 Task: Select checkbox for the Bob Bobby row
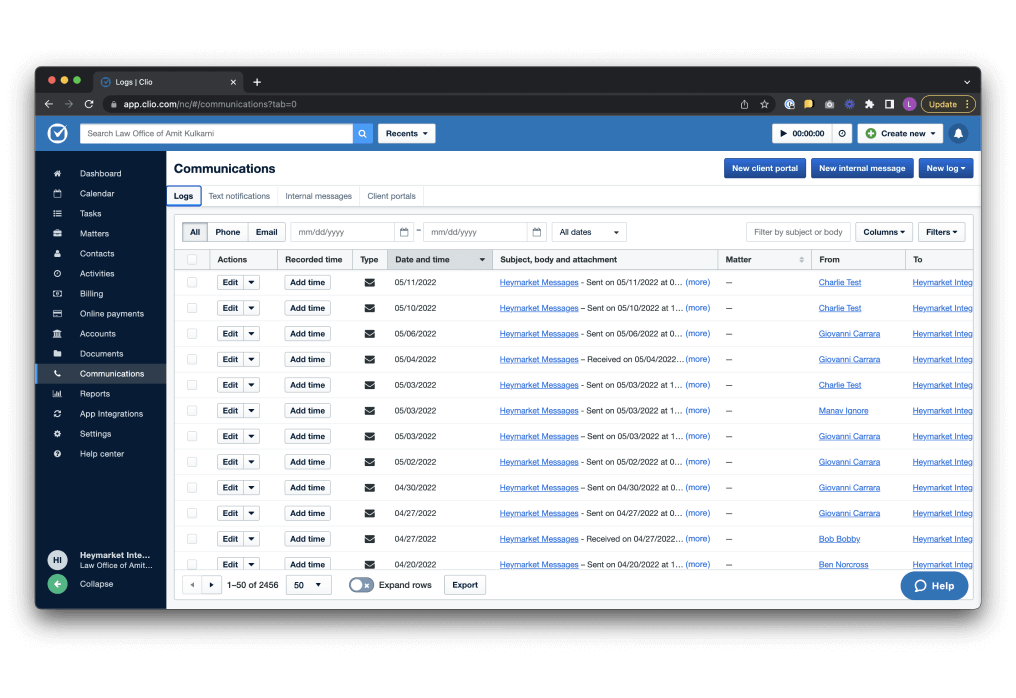pos(192,539)
